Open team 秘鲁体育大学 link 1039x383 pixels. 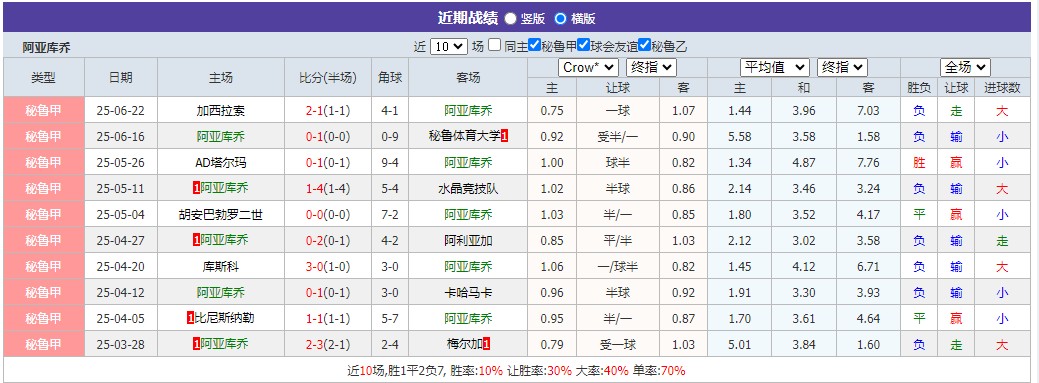(465, 137)
